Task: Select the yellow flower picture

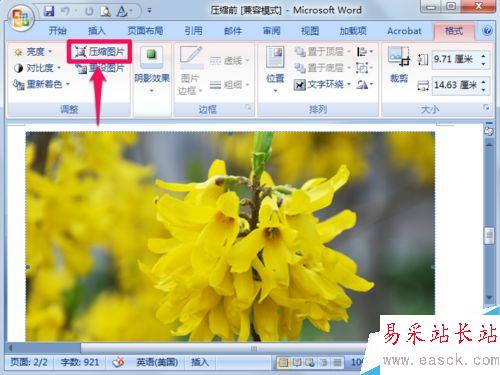Action: click(x=230, y=236)
